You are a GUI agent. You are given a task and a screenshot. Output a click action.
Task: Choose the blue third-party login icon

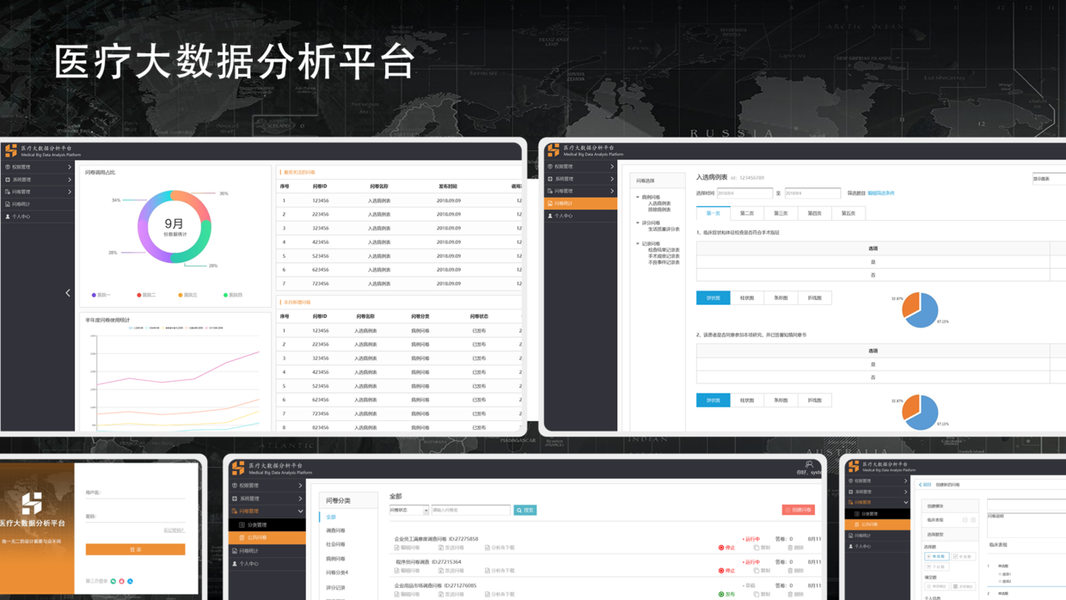[x=131, y=581]
